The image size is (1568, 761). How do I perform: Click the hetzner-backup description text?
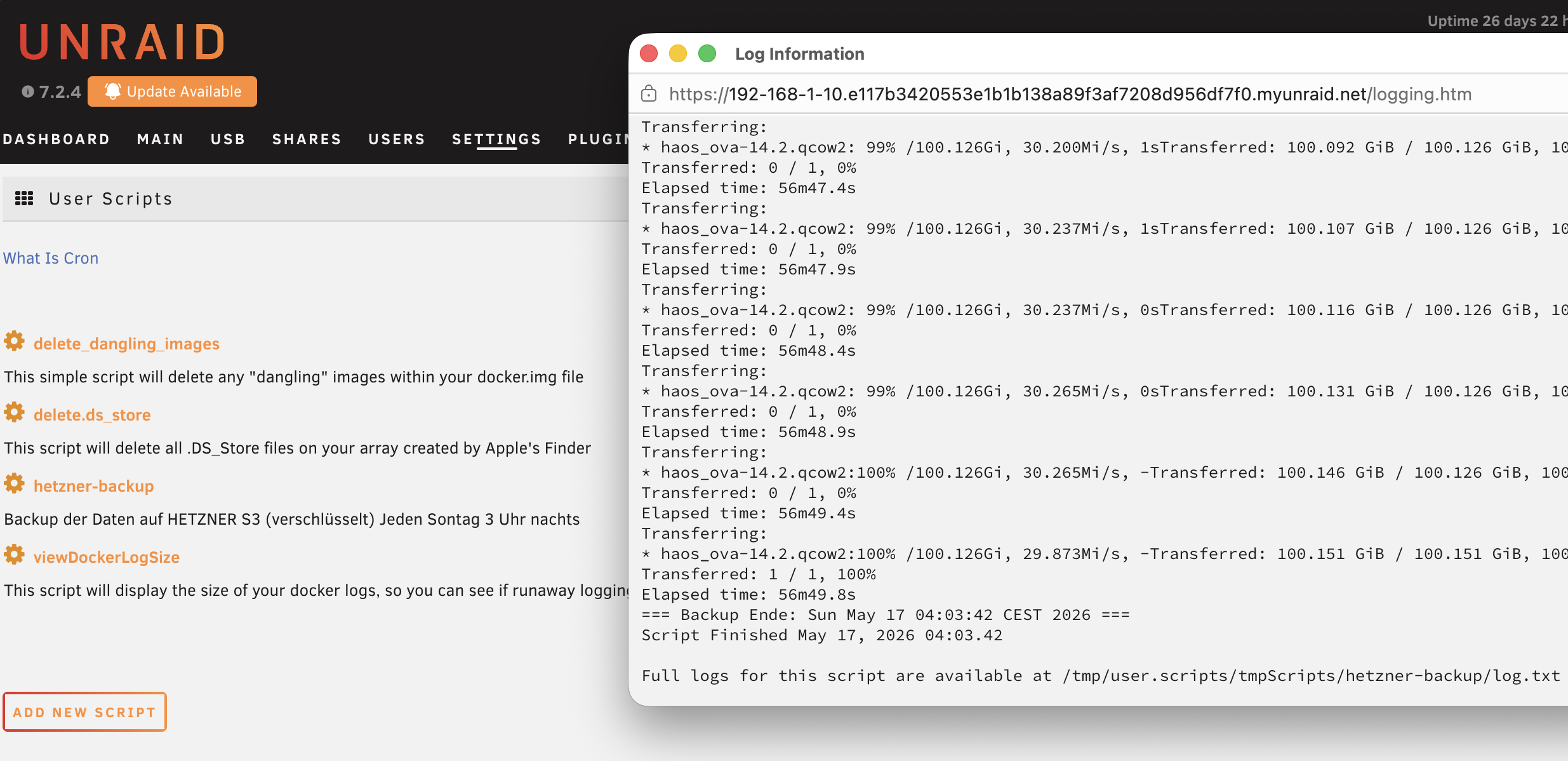tap(292, 519)
